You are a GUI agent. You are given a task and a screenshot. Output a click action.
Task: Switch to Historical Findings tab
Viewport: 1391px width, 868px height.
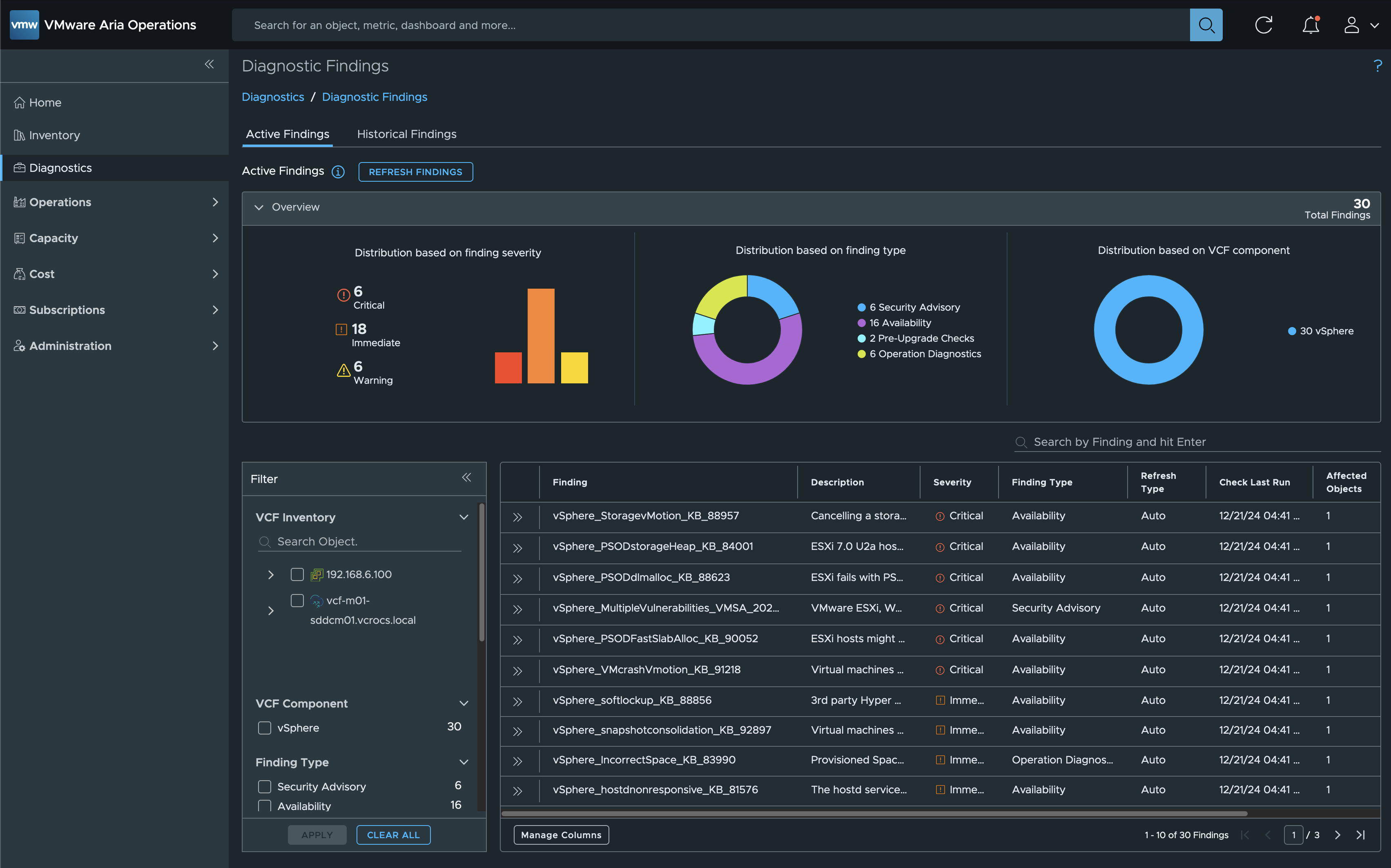[x=406, y=134]
